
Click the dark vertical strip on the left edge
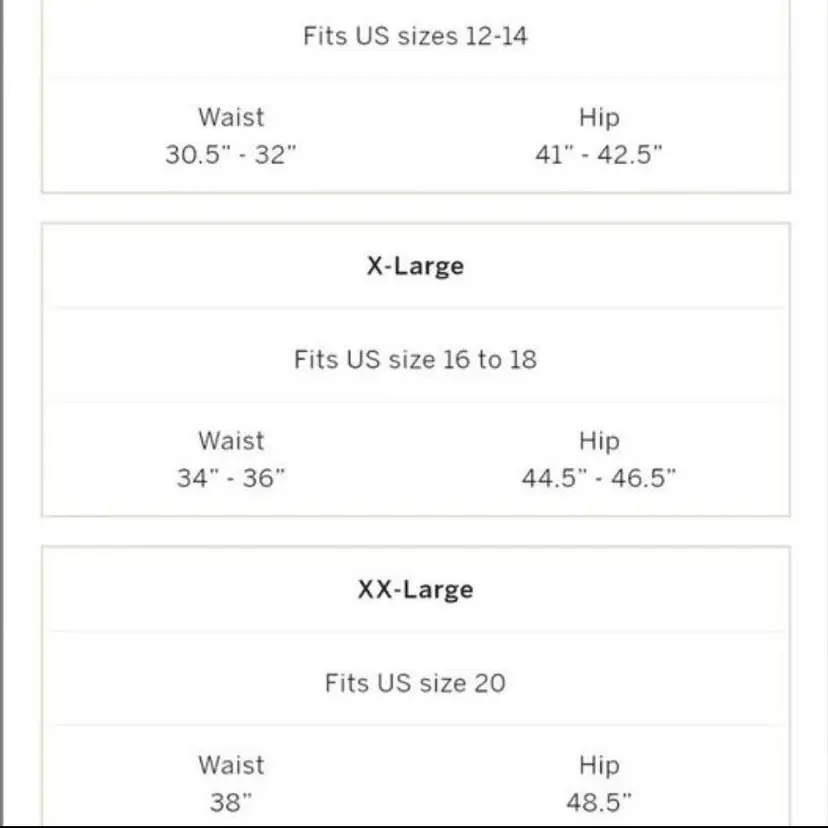pos(3,400)
